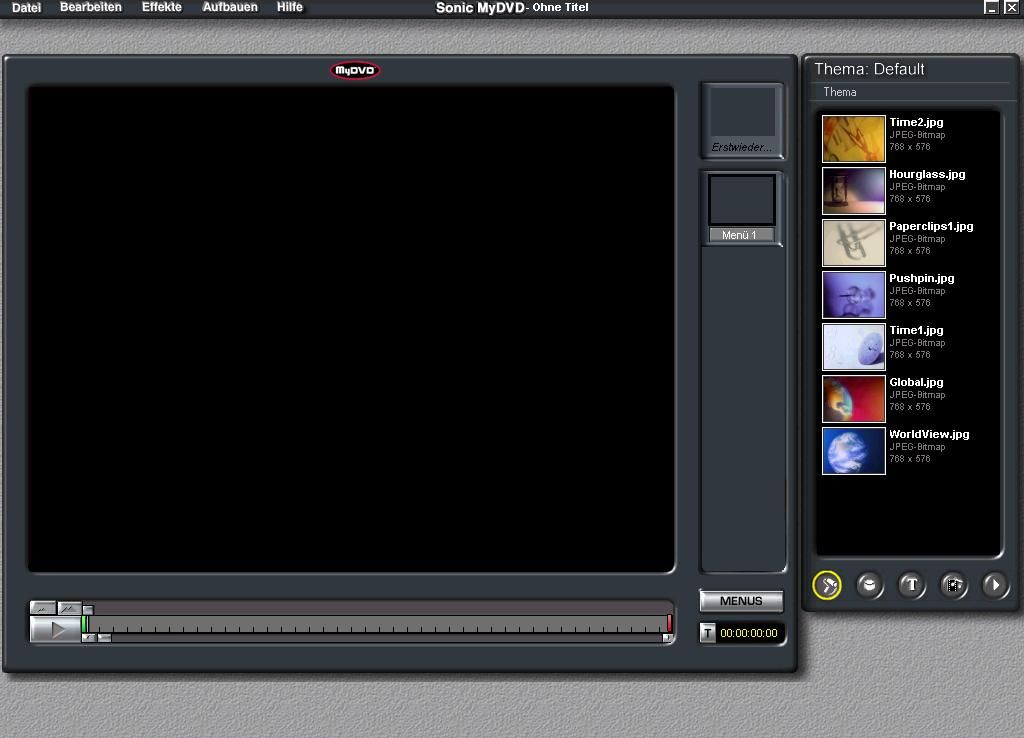Open the Hilfe menu
This screenshot has width=1024, height=738.
(x=289, y=7)
